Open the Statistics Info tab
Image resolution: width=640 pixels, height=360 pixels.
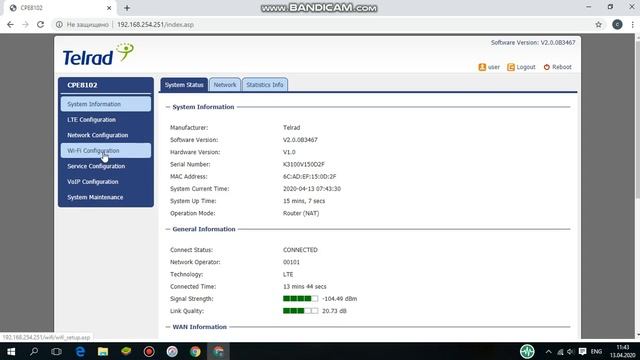pos(264,84)
